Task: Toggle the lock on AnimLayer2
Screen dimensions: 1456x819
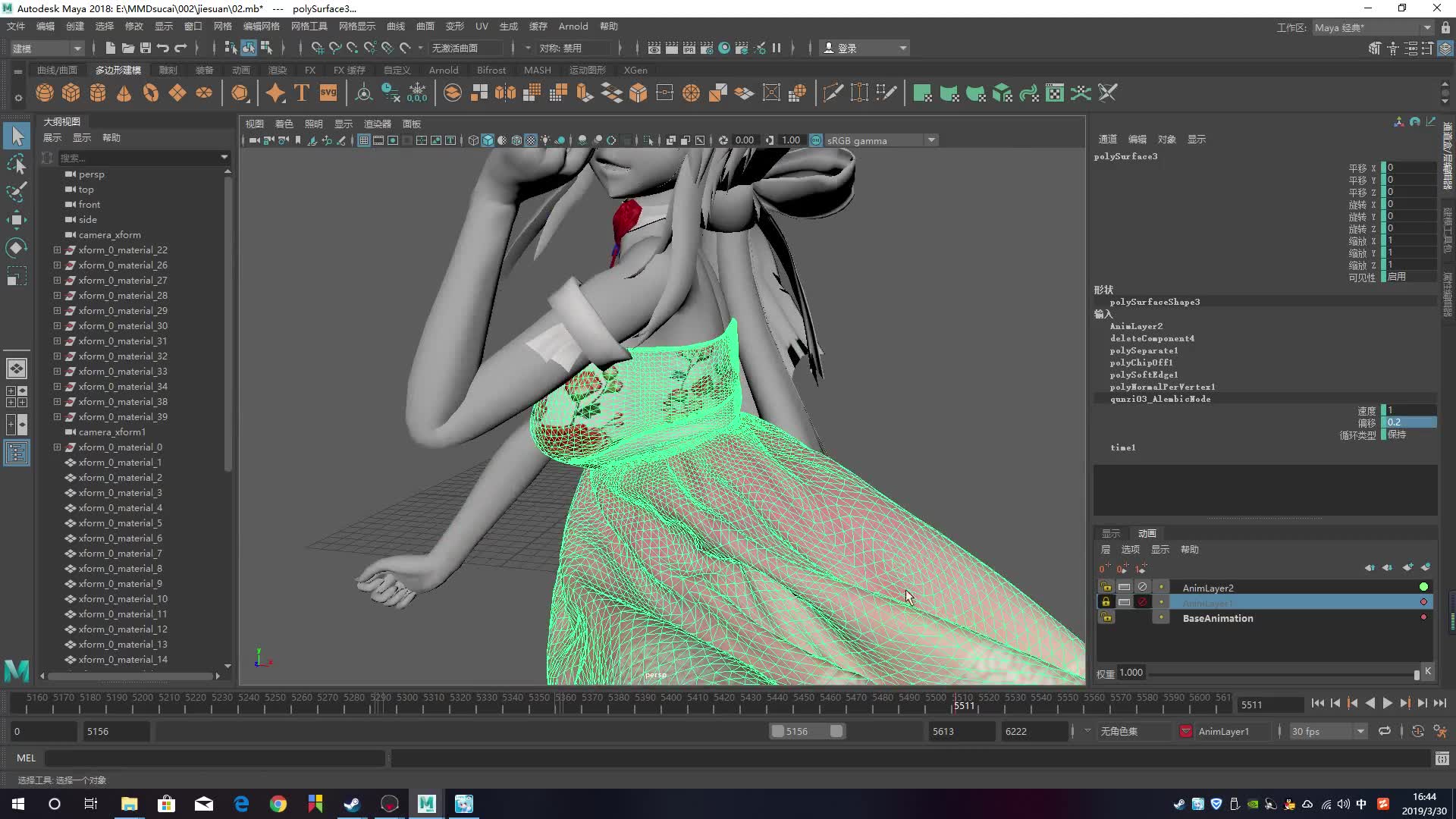Action: 1106,587
